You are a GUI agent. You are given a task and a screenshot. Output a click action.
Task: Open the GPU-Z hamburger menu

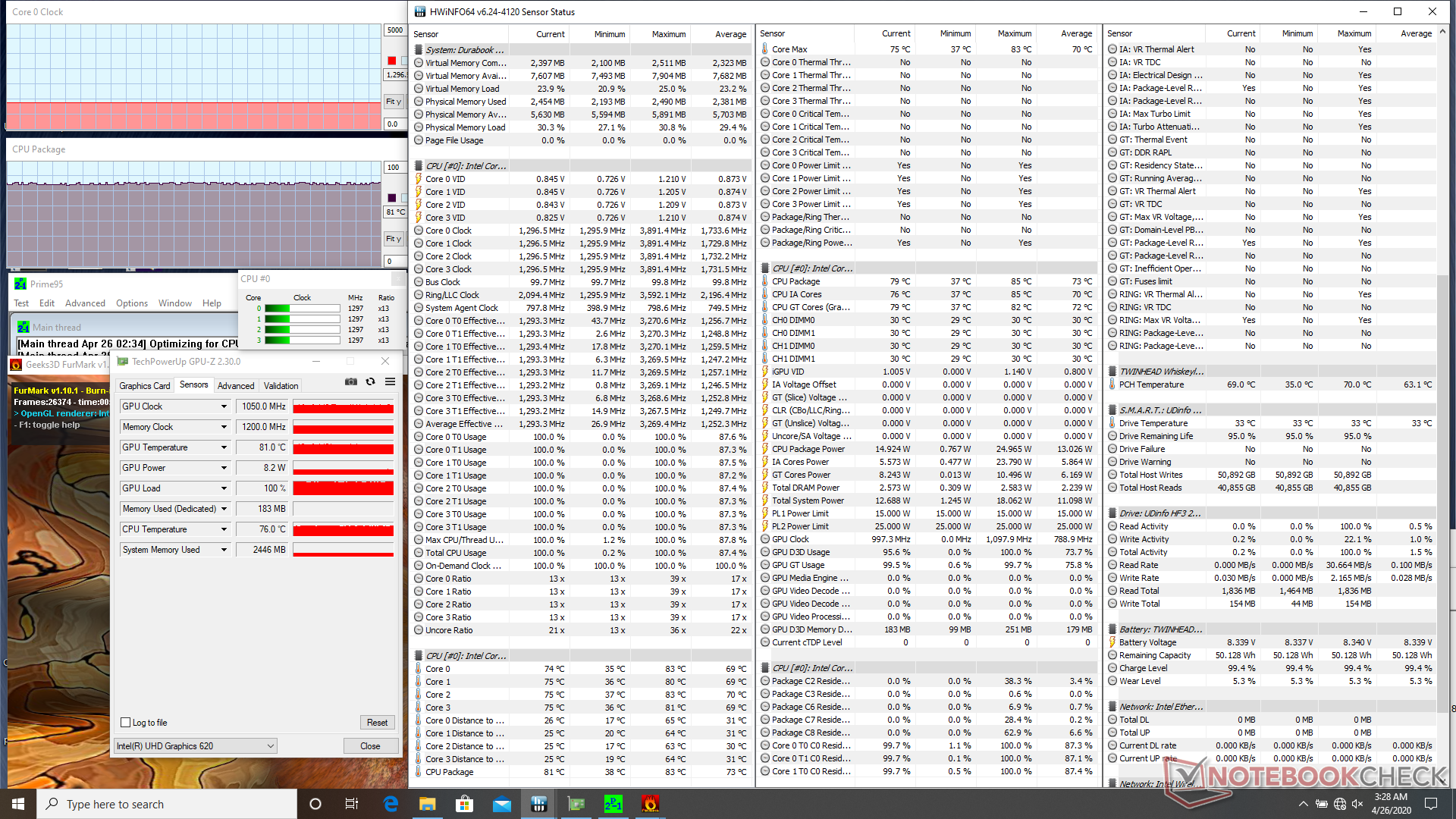[x=390, y=382]
